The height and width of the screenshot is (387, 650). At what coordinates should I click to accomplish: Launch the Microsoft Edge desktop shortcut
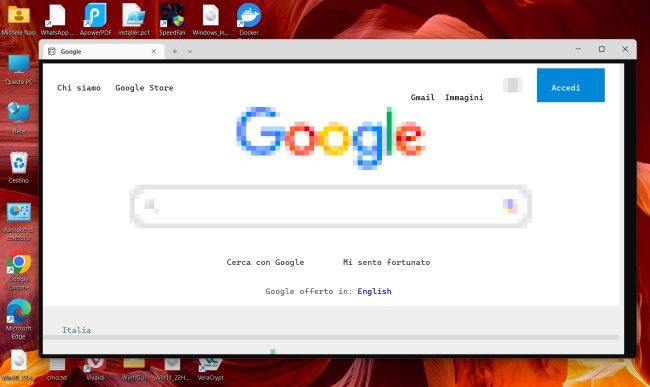[x=19, y=320]
